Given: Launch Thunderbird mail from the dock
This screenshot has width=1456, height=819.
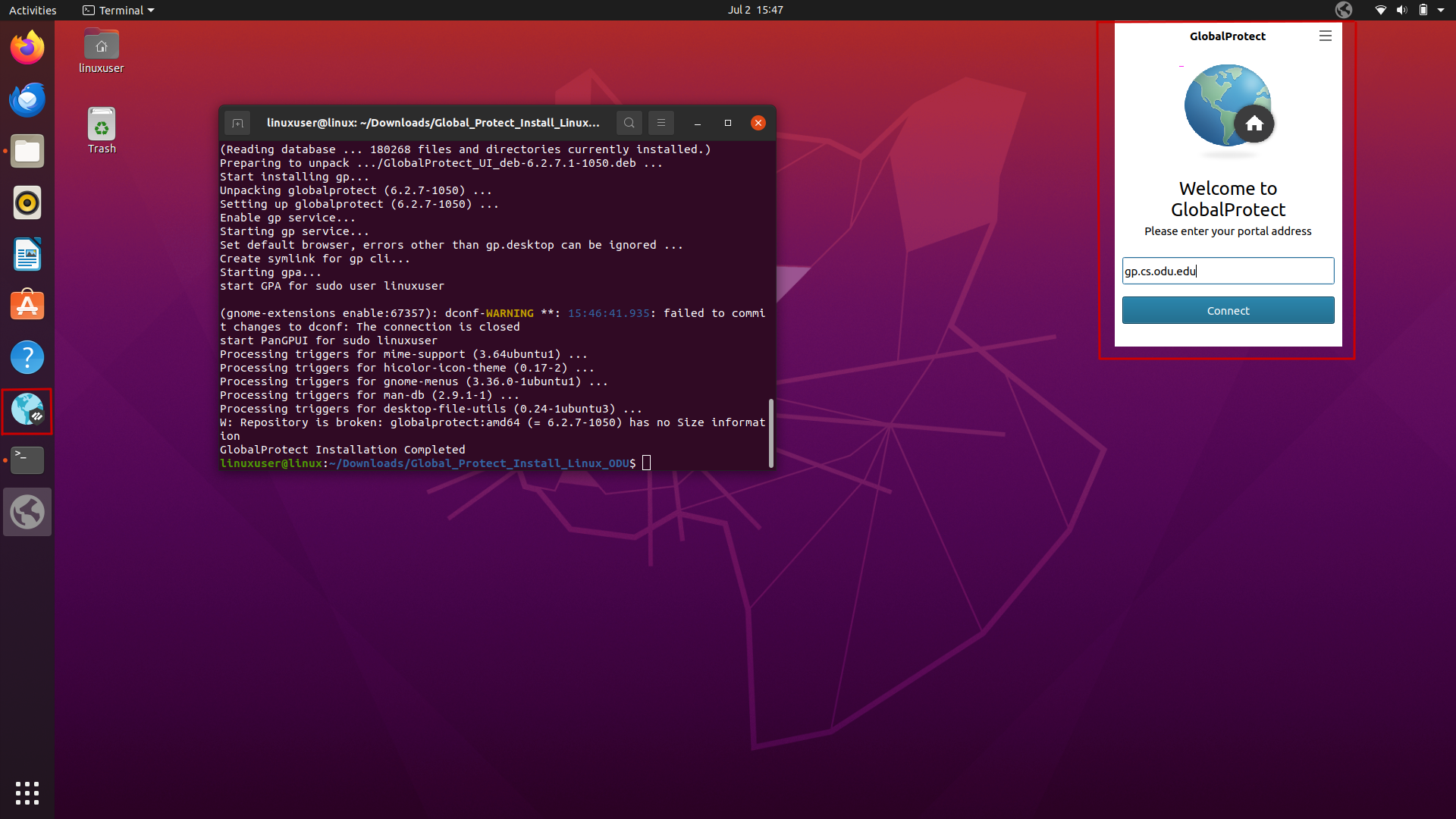Looking at the screenshot, I should pos(27,99).
